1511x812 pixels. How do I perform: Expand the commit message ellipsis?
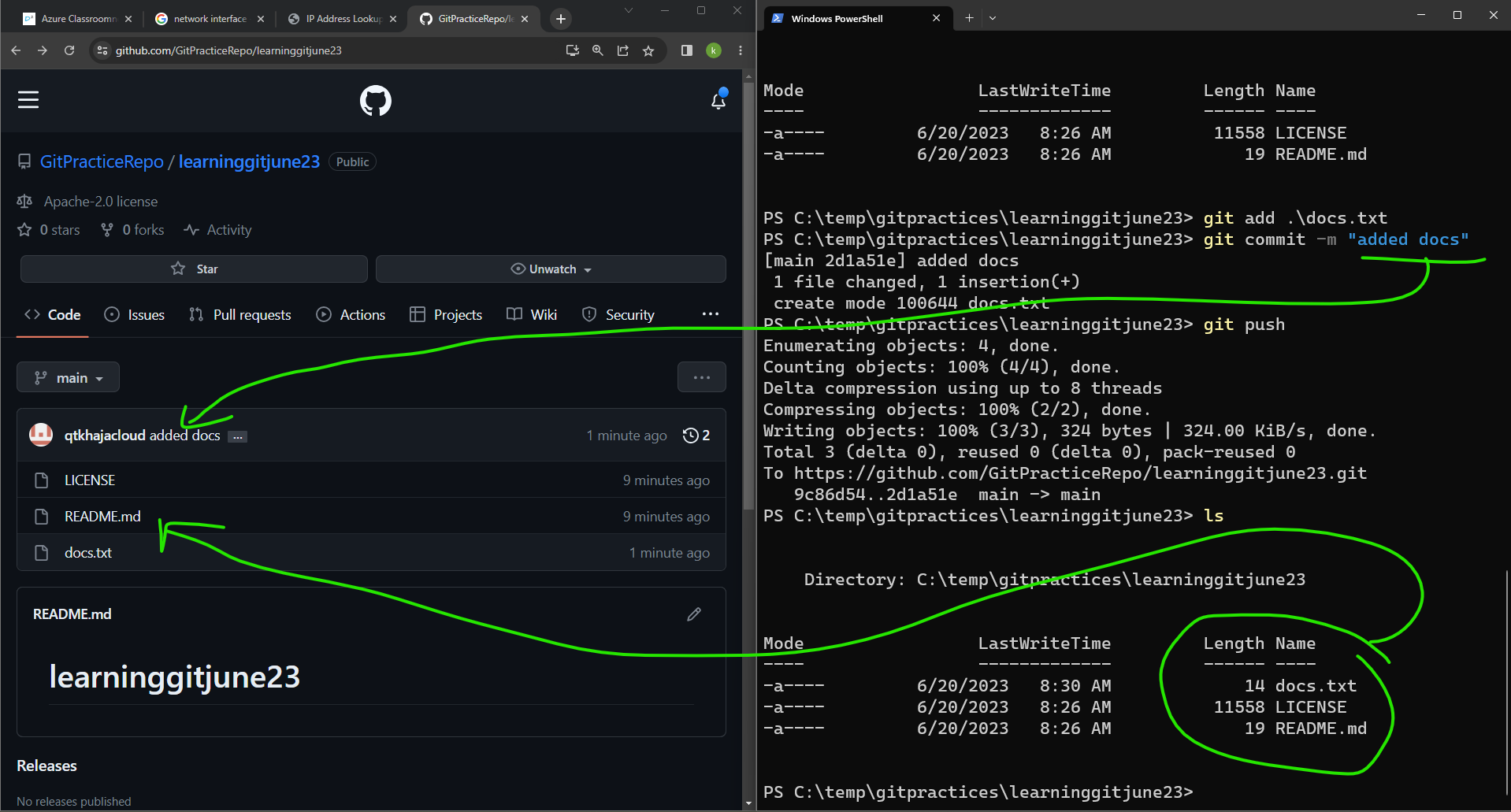tap(238, 436)
